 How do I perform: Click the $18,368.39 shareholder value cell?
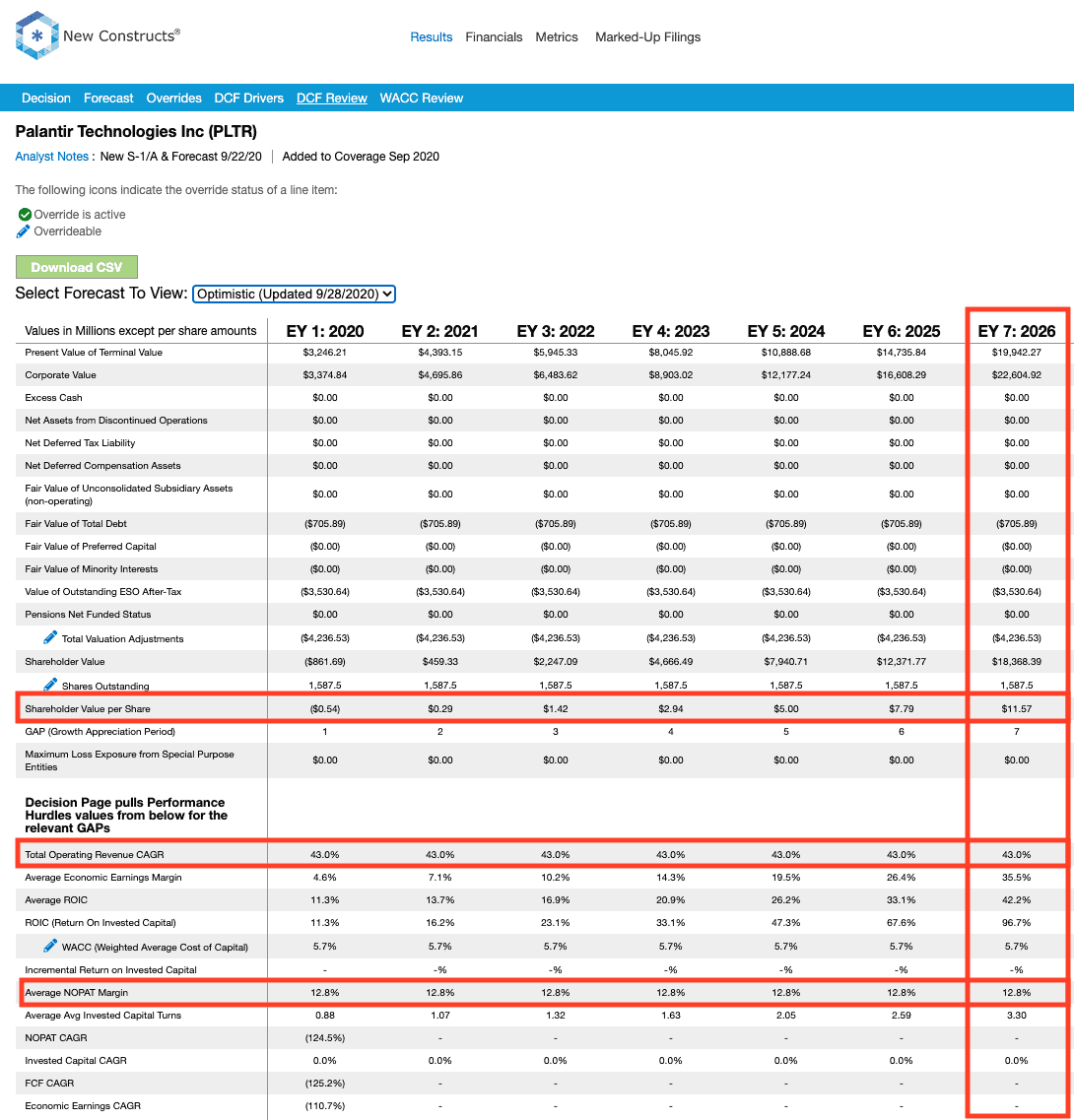(1017, 661)
